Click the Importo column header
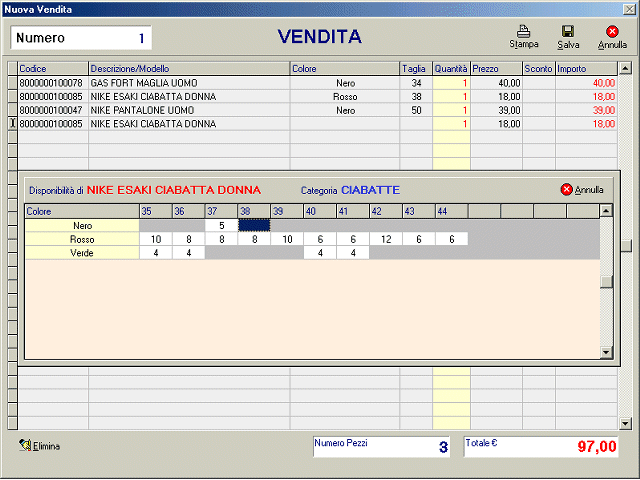 [x=586, y=69]
